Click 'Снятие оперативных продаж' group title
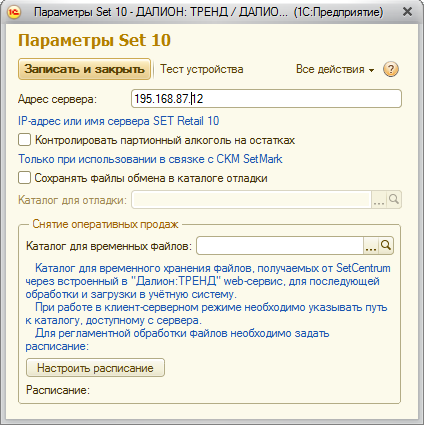This screenshot has width=424, height=425. pos(105,224)
